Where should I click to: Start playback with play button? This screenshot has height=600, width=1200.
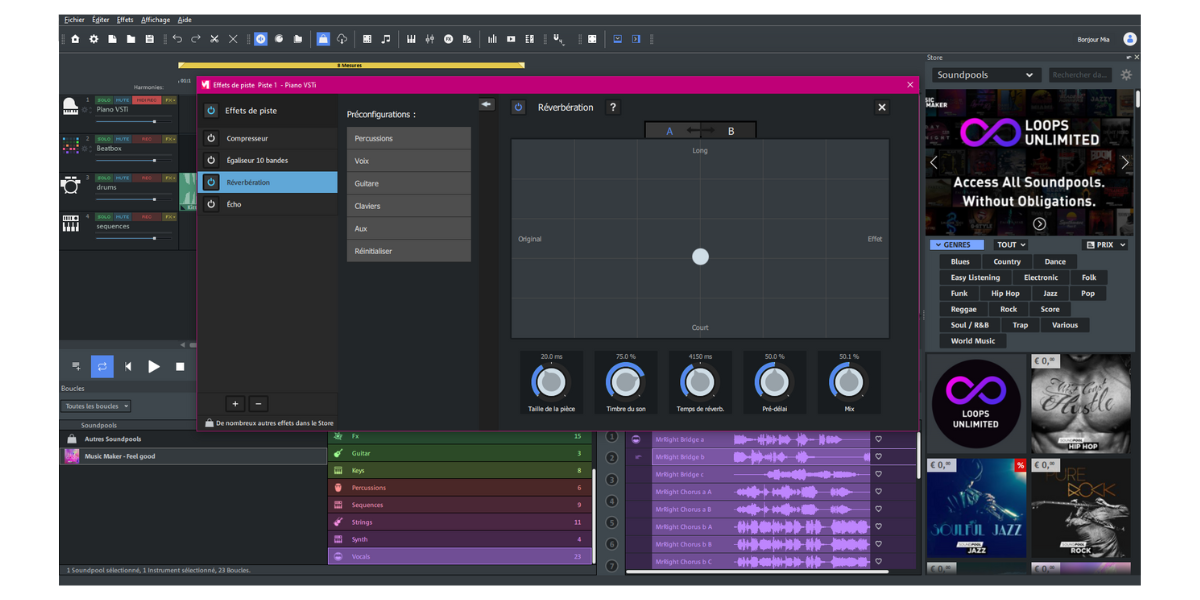tap(154, 366)
